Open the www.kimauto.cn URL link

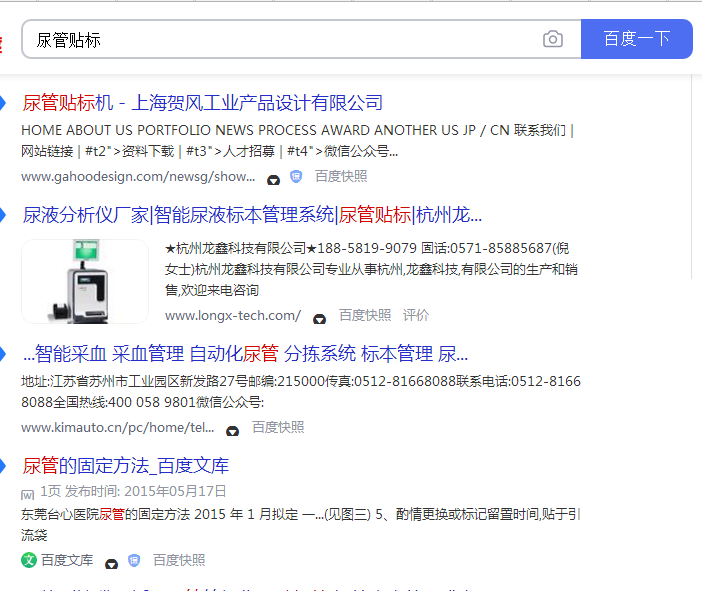pyautogui.click(x=117, y=428)
